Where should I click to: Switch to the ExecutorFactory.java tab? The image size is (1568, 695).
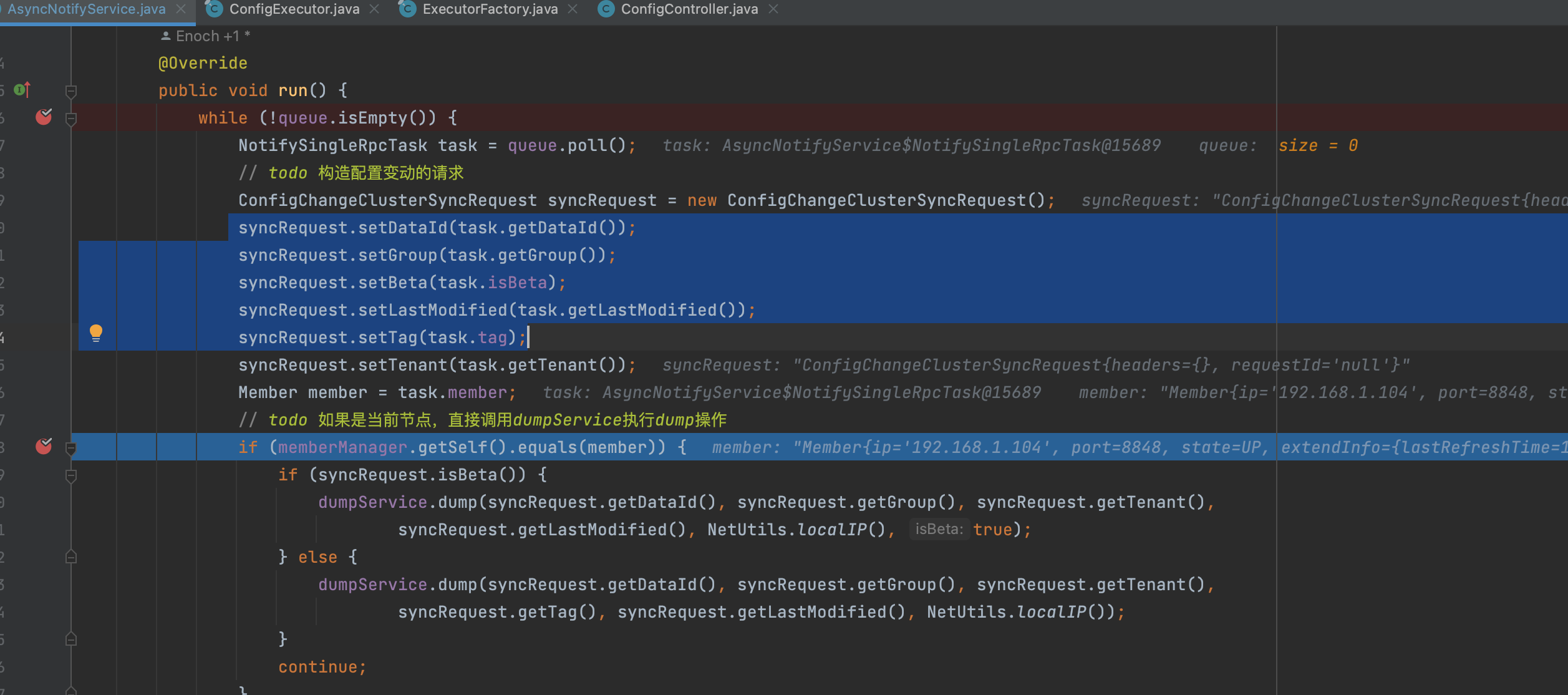pyautogui.click(x=490, y=9)
